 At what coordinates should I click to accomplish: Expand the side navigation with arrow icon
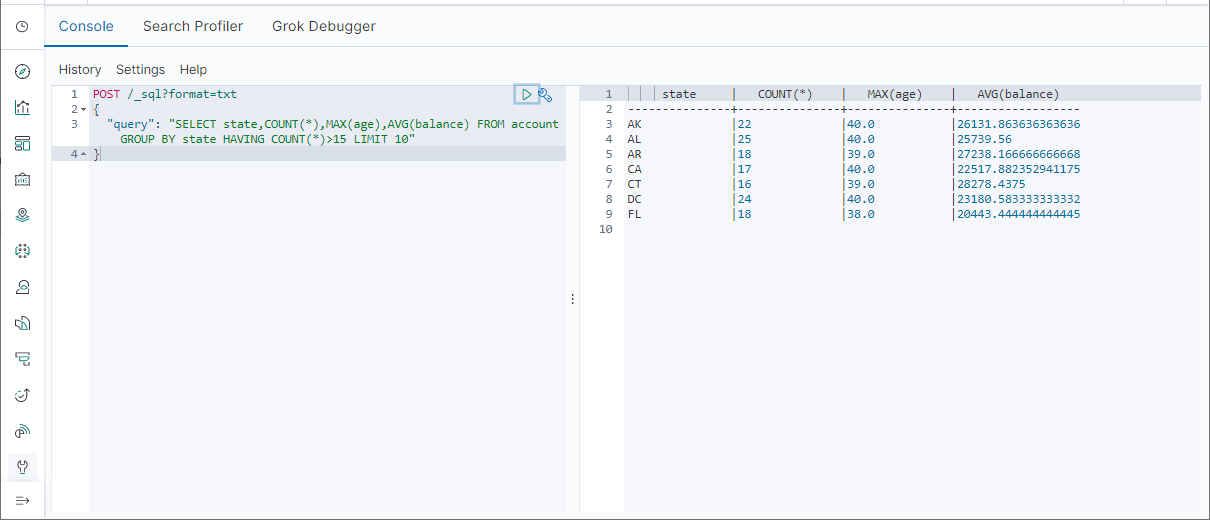(22, 500)
